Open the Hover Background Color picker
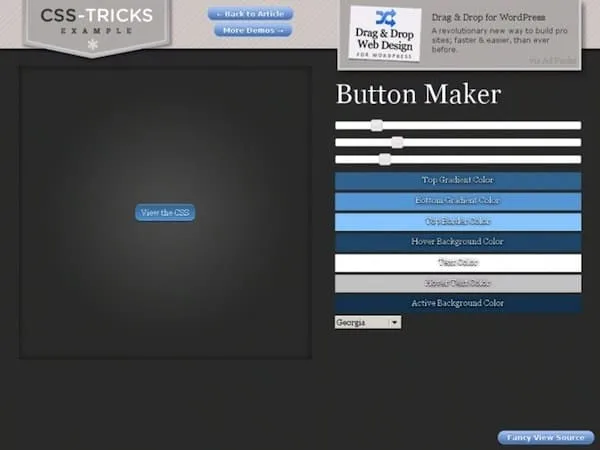This screenshot has height=450, width=600. tap(457, 242)
